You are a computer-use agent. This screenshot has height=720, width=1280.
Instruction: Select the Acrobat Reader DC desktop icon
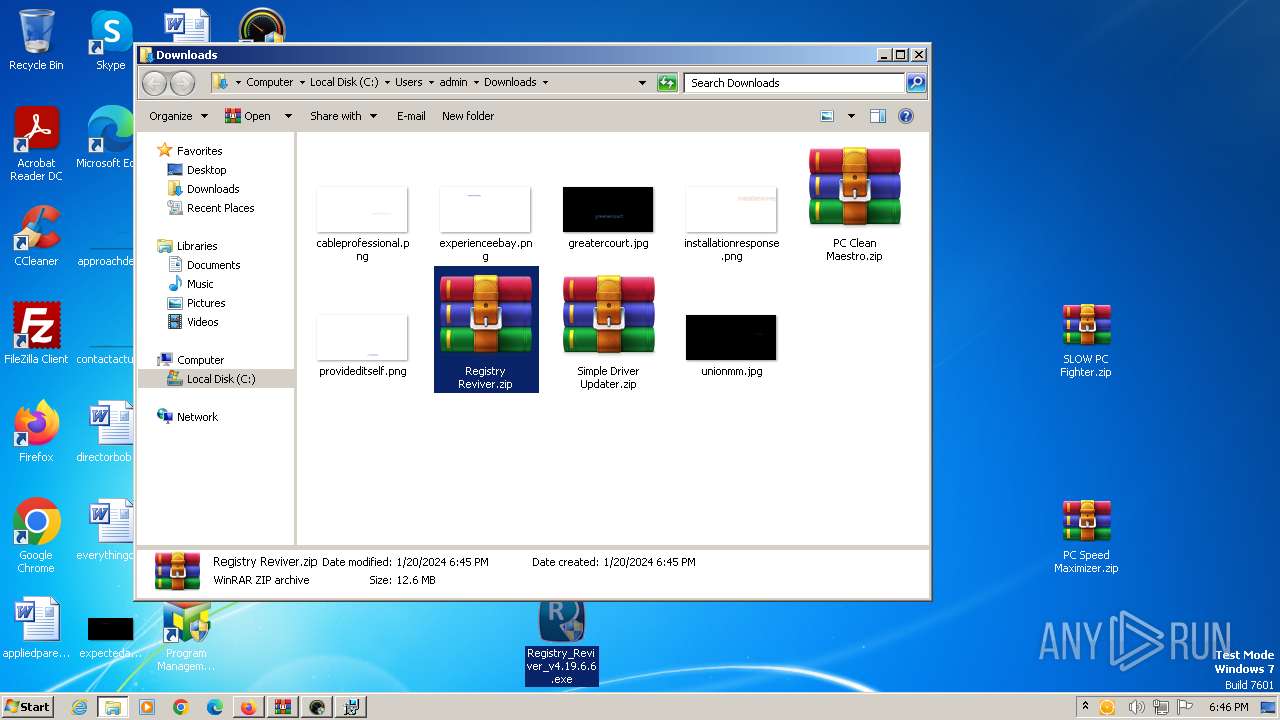(36, 145)
